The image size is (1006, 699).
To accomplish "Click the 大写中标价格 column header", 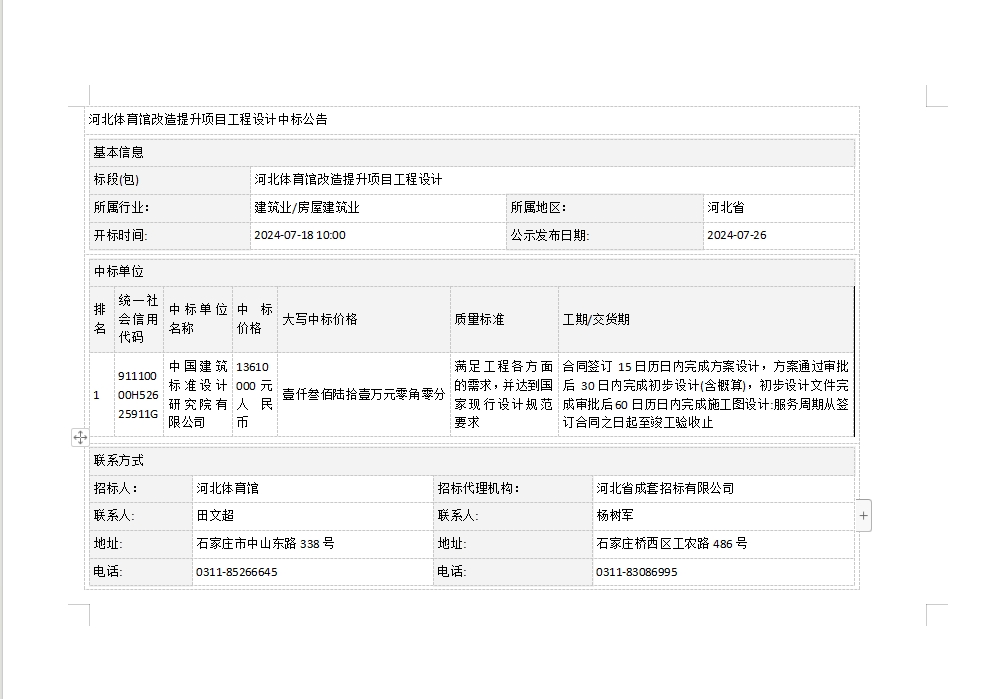I will coord(320,320).
